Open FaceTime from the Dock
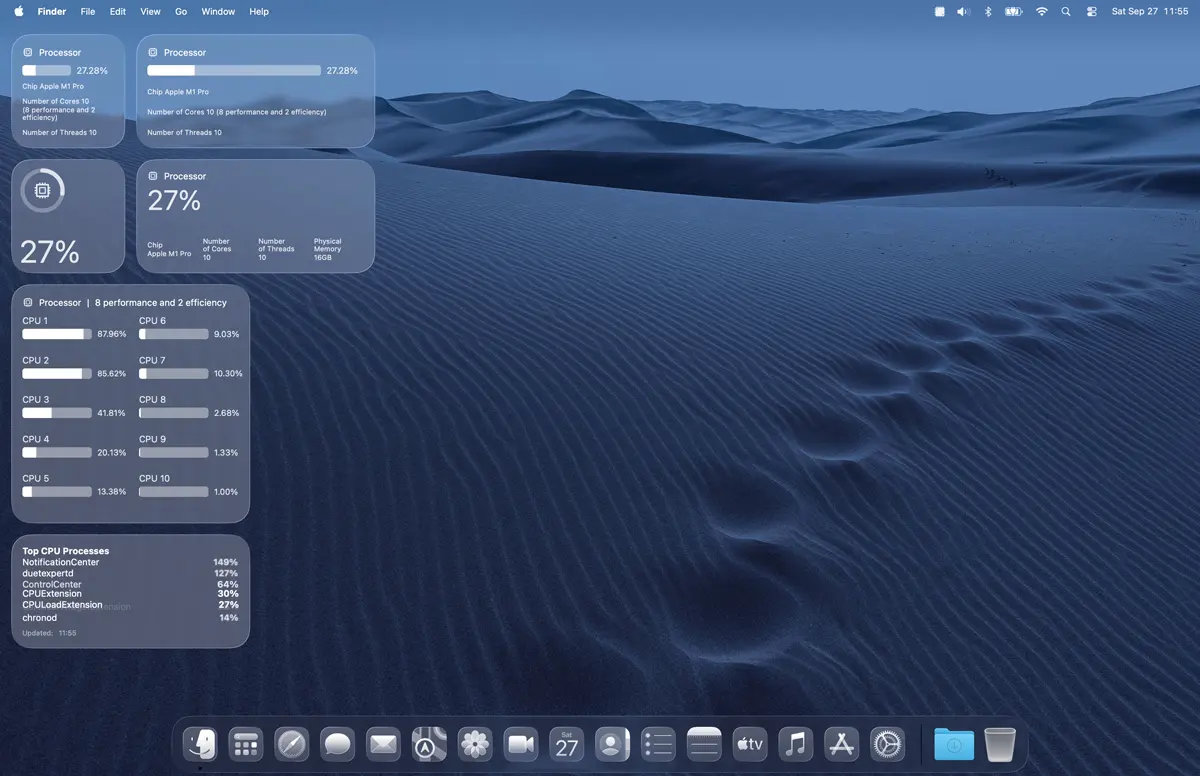1200x776 pixels. point(521,744)
